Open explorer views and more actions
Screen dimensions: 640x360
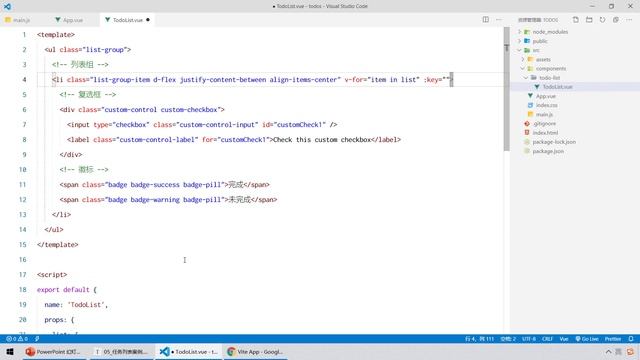[x=629, y=20]
